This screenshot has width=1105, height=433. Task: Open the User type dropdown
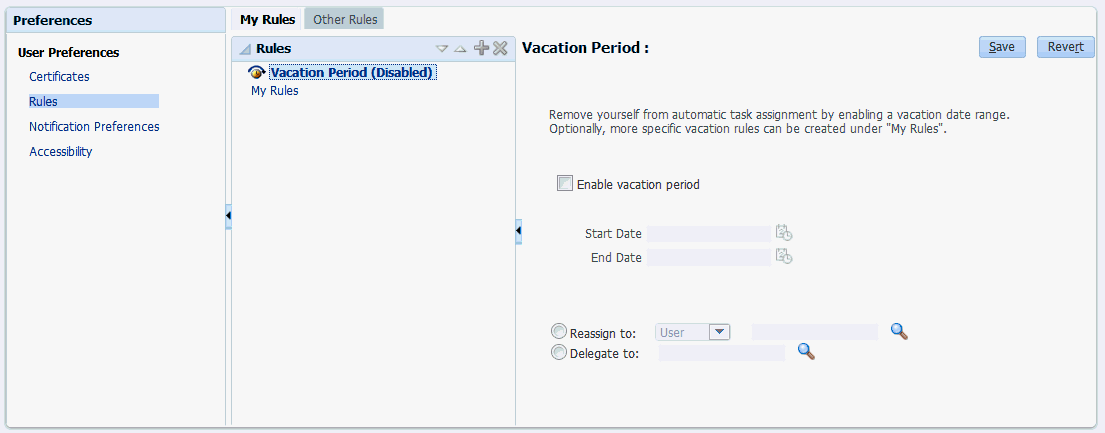click(x=719, y=332)
